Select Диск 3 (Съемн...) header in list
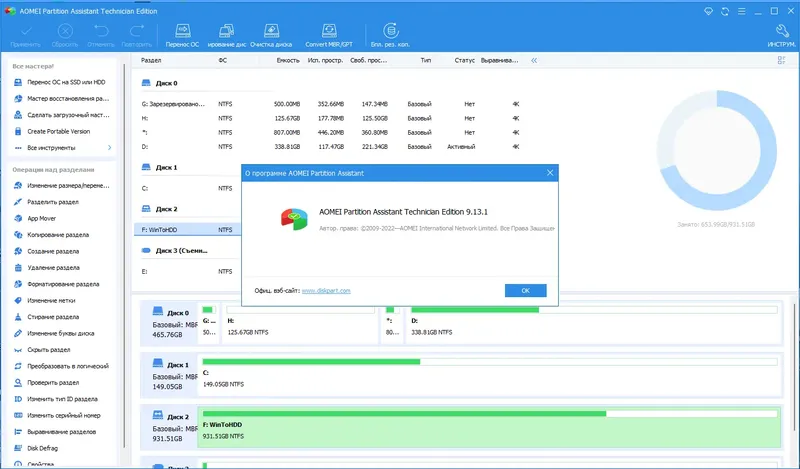Screen dimensions: 800x469 pos(174,251)
